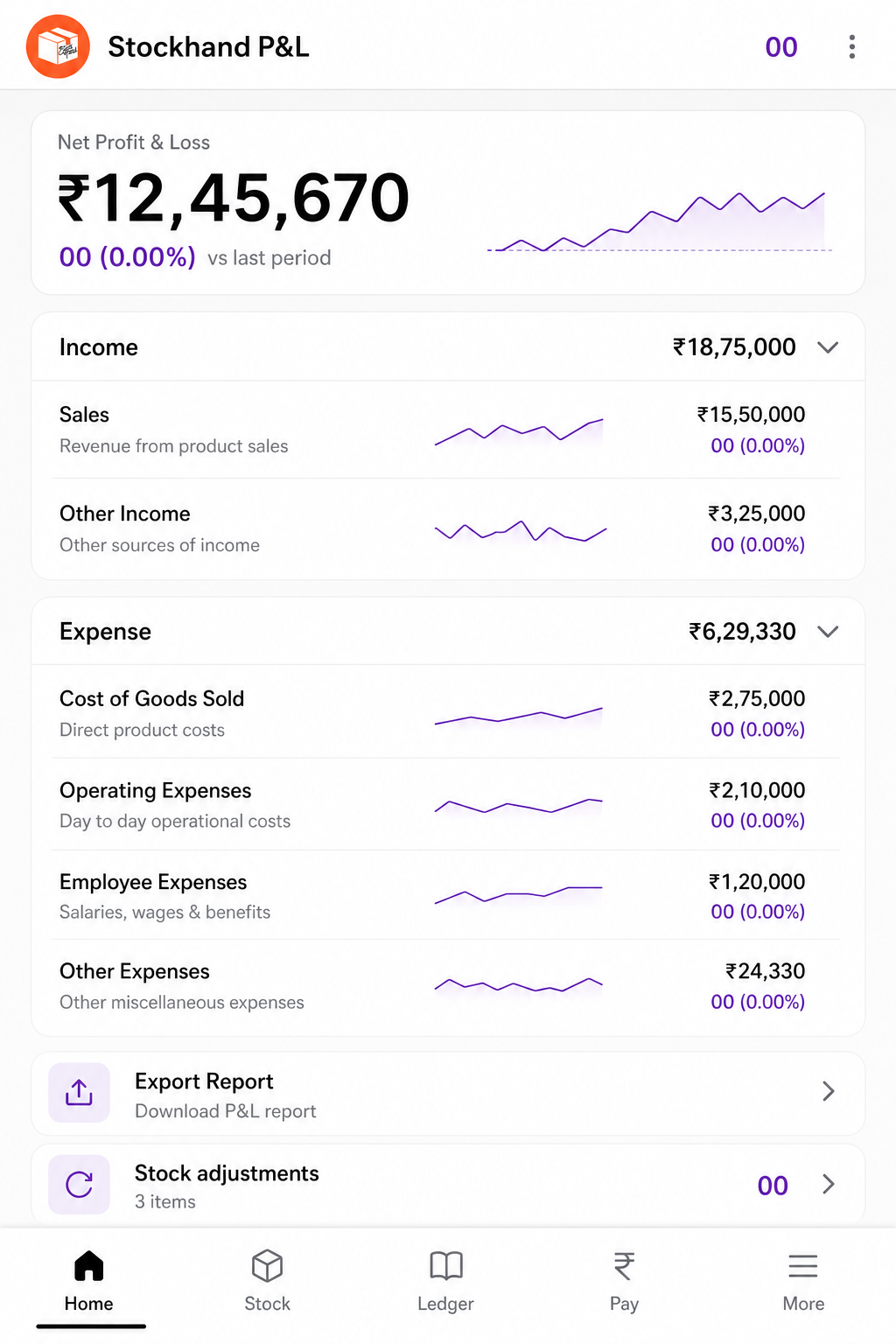Open the Sales income row
The width and height of the screenshot is (896, 1344).
(x=447, y=430)
